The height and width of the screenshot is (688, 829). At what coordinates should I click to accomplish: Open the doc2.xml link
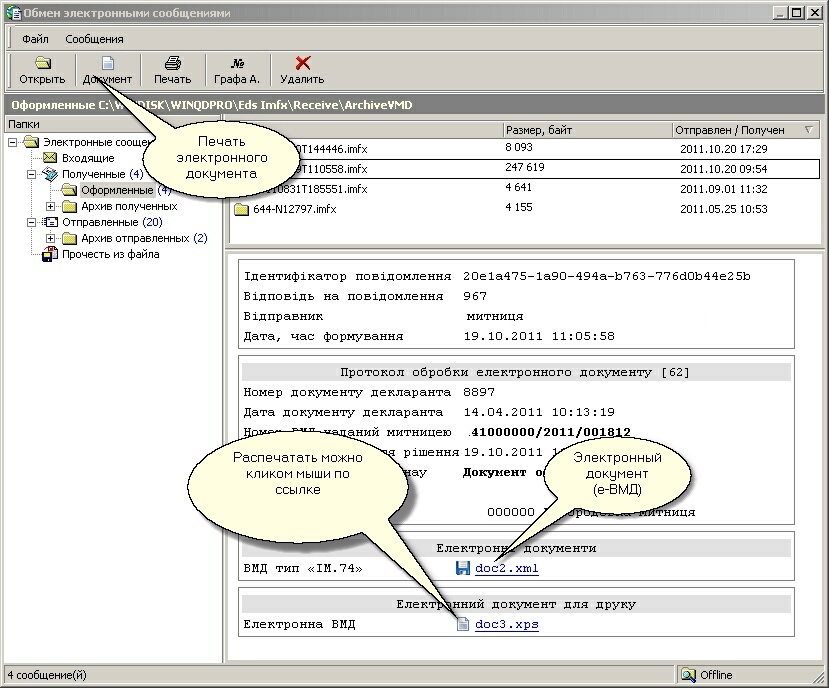(x=506, y=568)
